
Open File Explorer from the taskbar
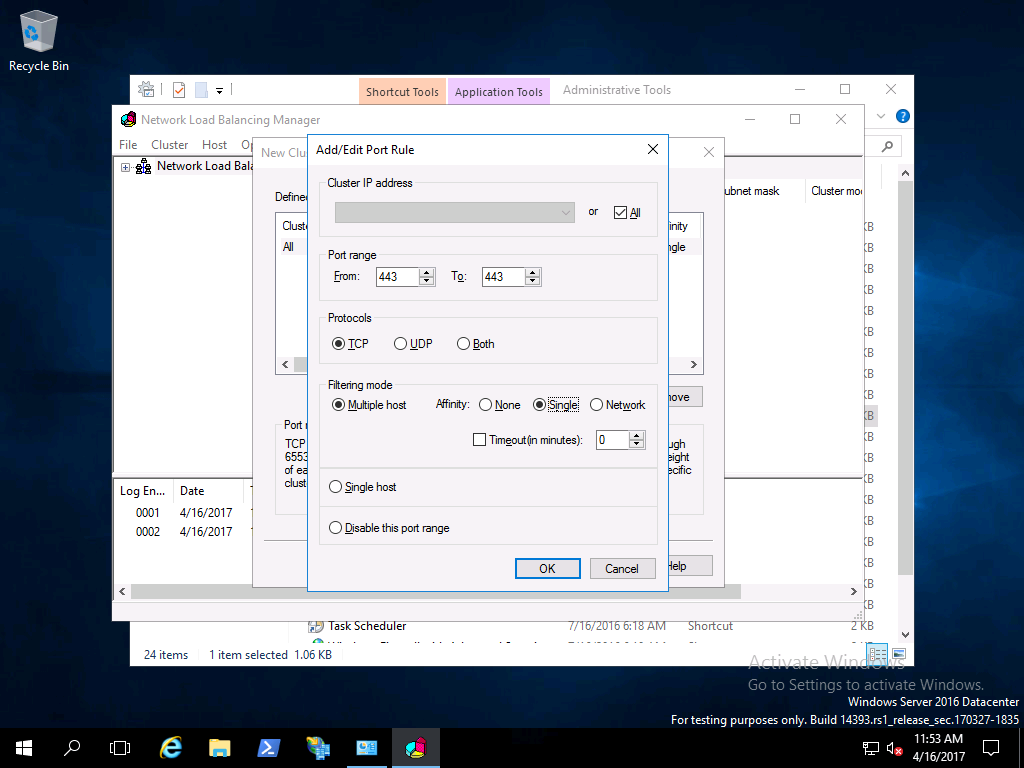220,747
